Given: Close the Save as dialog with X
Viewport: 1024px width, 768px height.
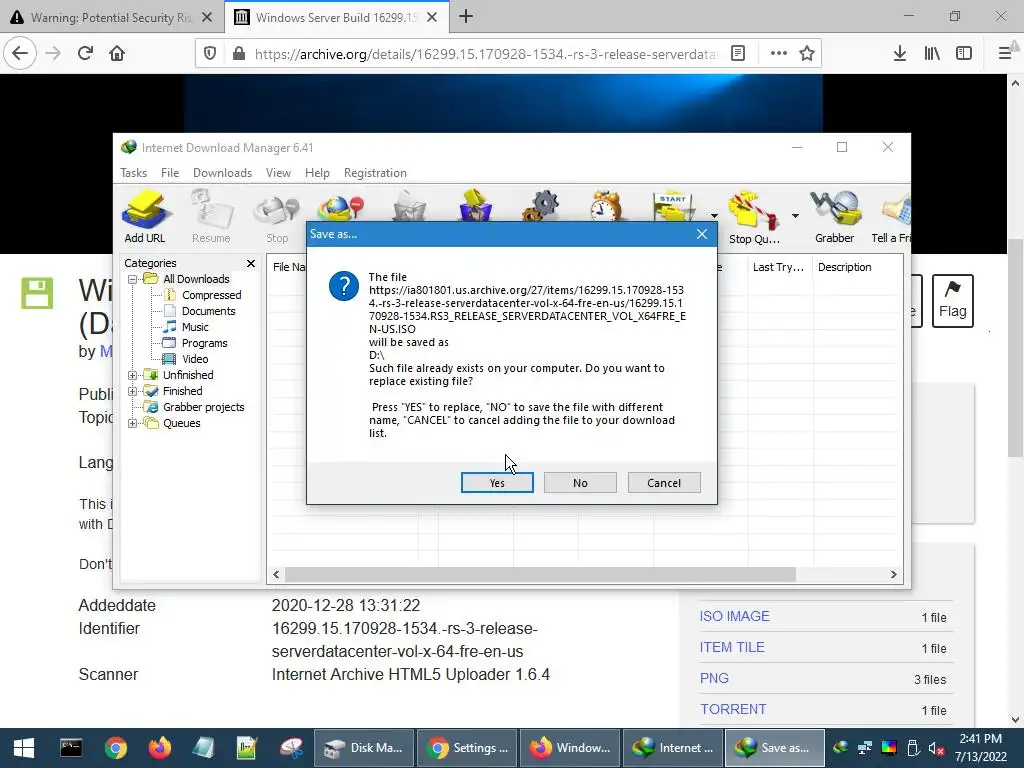Looking at the screenshot, I should click(702, 234).
